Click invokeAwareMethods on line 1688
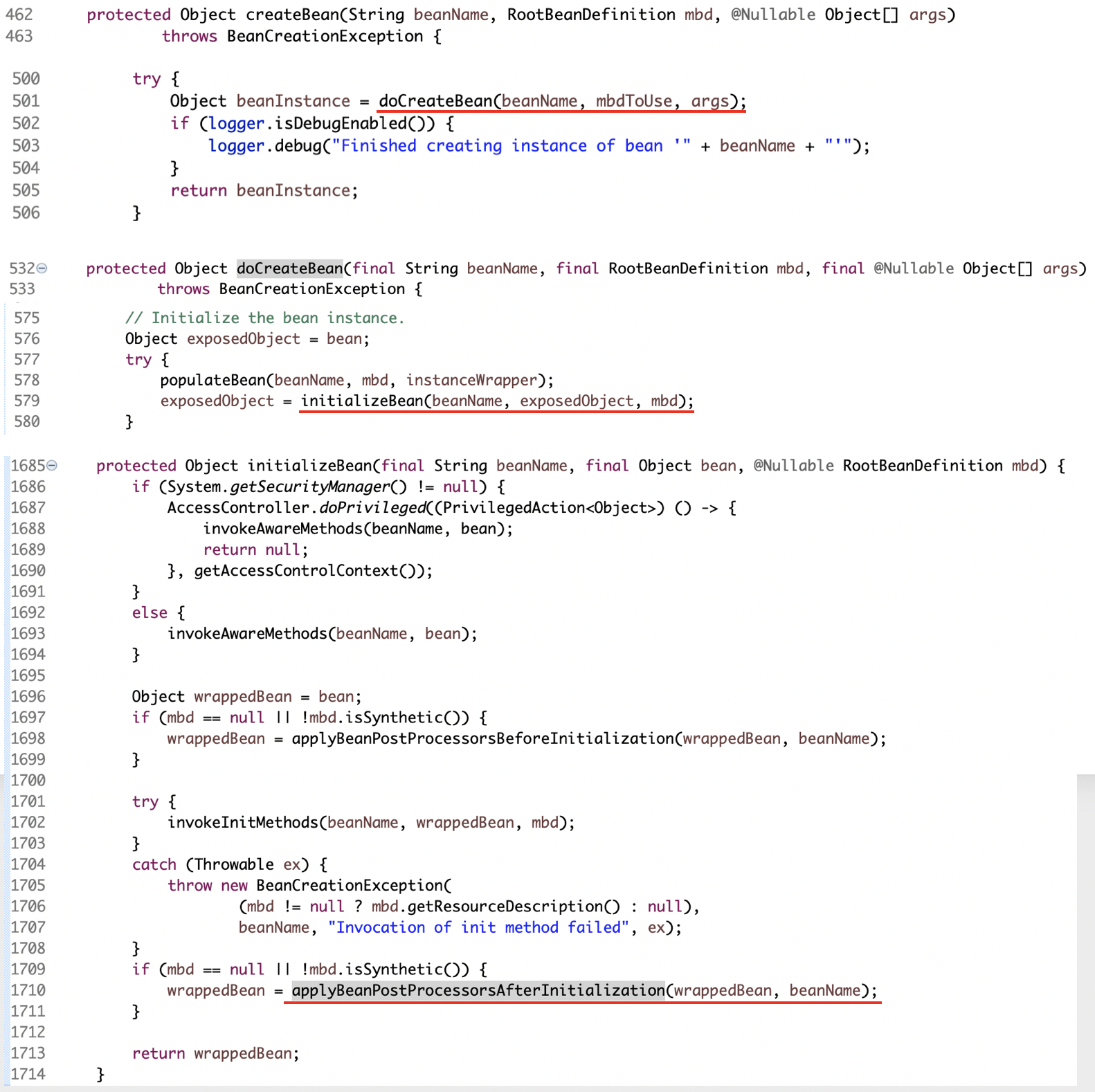1095x1092 pixels. point(283,529)
